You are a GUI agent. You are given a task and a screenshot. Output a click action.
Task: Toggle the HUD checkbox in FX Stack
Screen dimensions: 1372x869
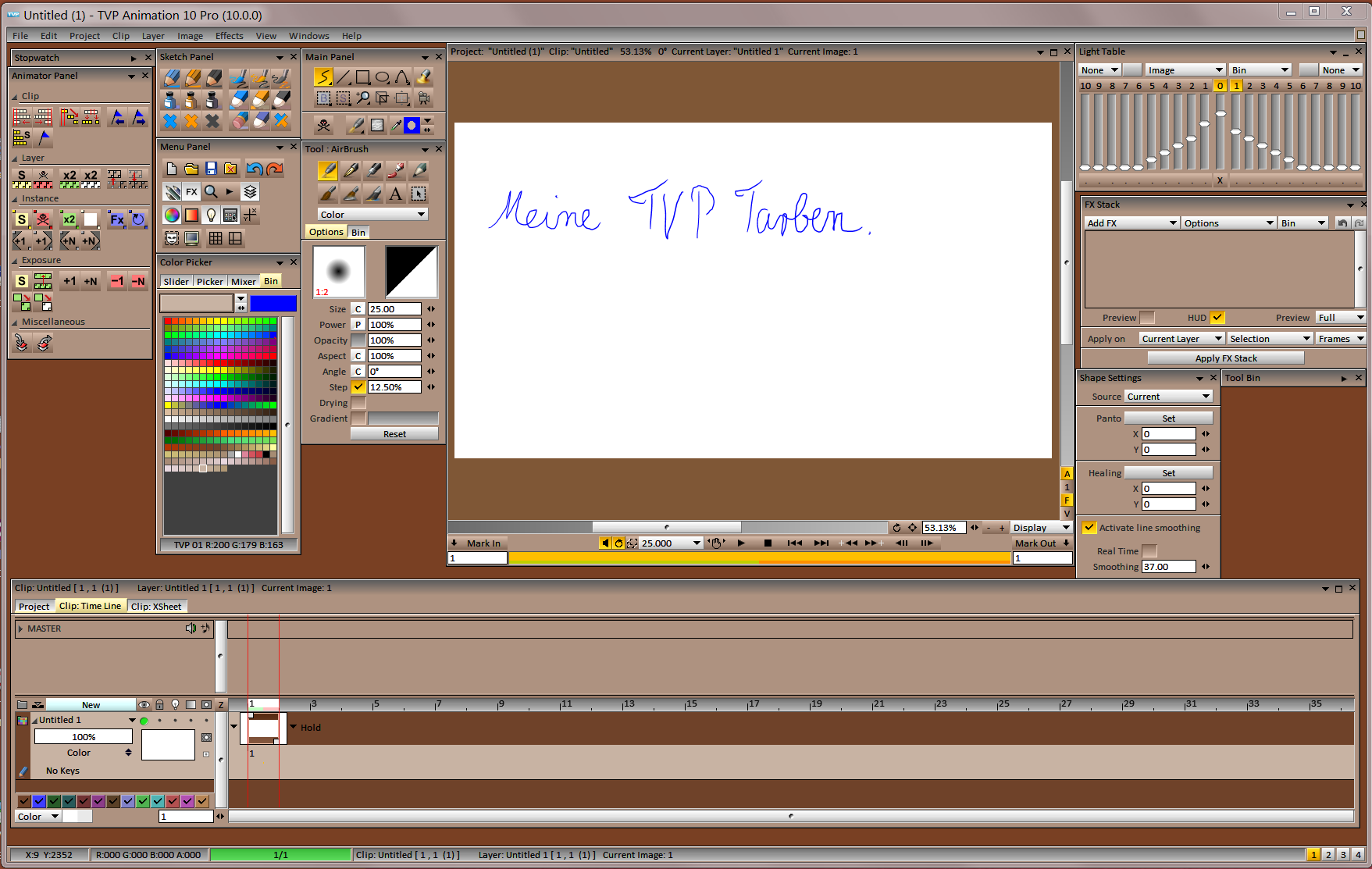pos(1217,318)
